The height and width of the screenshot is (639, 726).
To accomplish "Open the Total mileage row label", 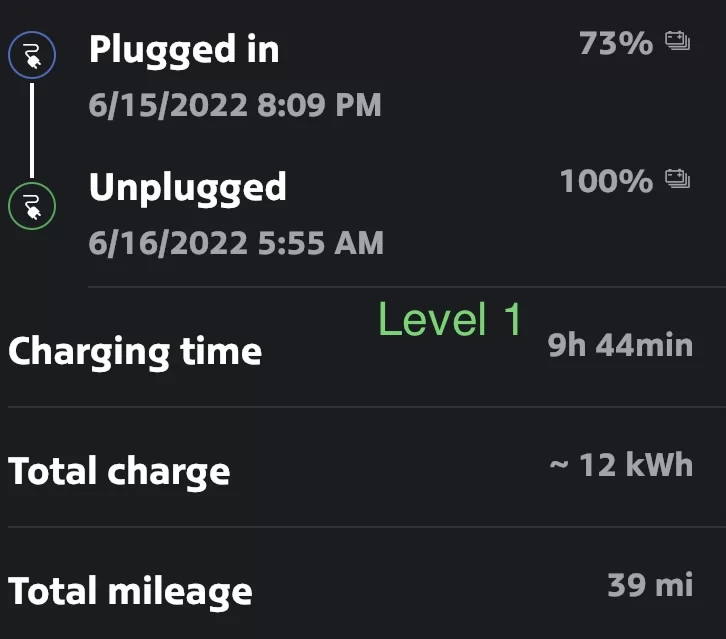I will 130,590.
